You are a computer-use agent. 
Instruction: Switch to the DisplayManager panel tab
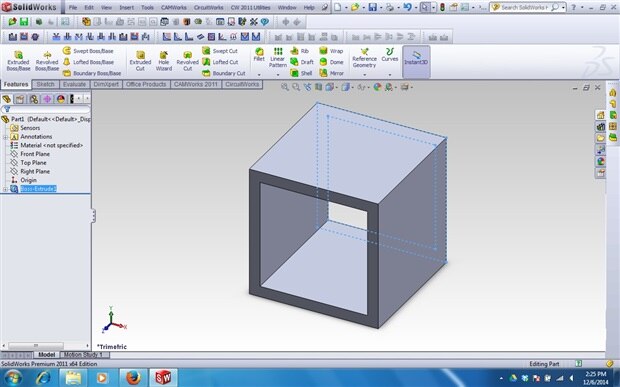[60, 99]
